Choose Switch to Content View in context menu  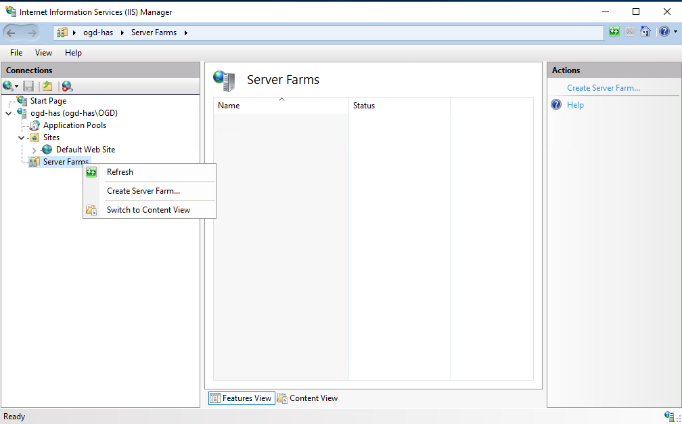149,210
